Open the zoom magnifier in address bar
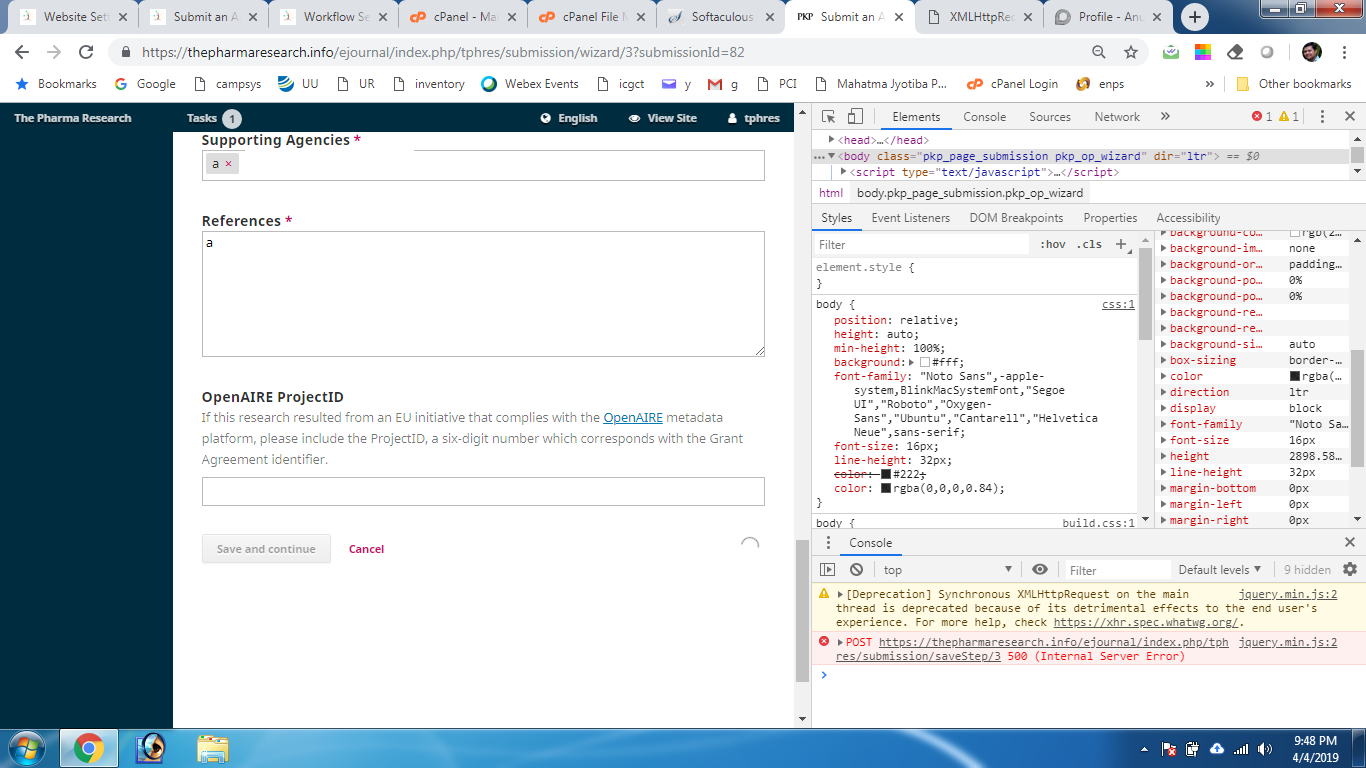 (x=1099, y=52)
